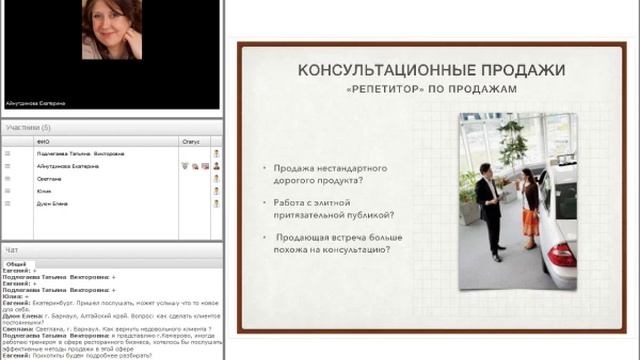Click the bullet text Продажа нестандартного дорогого продукта
The image size is (640, 360).
pyautogui.click(x=330, y=174)
